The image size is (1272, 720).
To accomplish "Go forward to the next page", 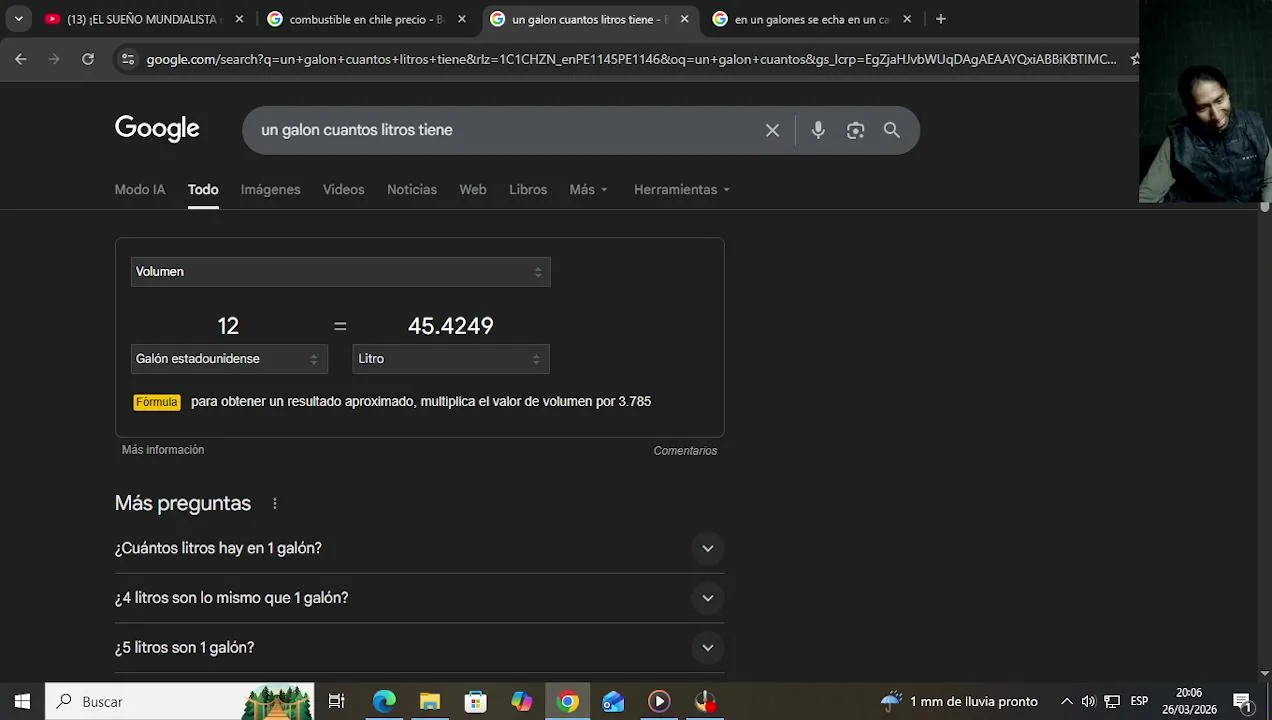I will pyautogui.click(x=54, y=59).
